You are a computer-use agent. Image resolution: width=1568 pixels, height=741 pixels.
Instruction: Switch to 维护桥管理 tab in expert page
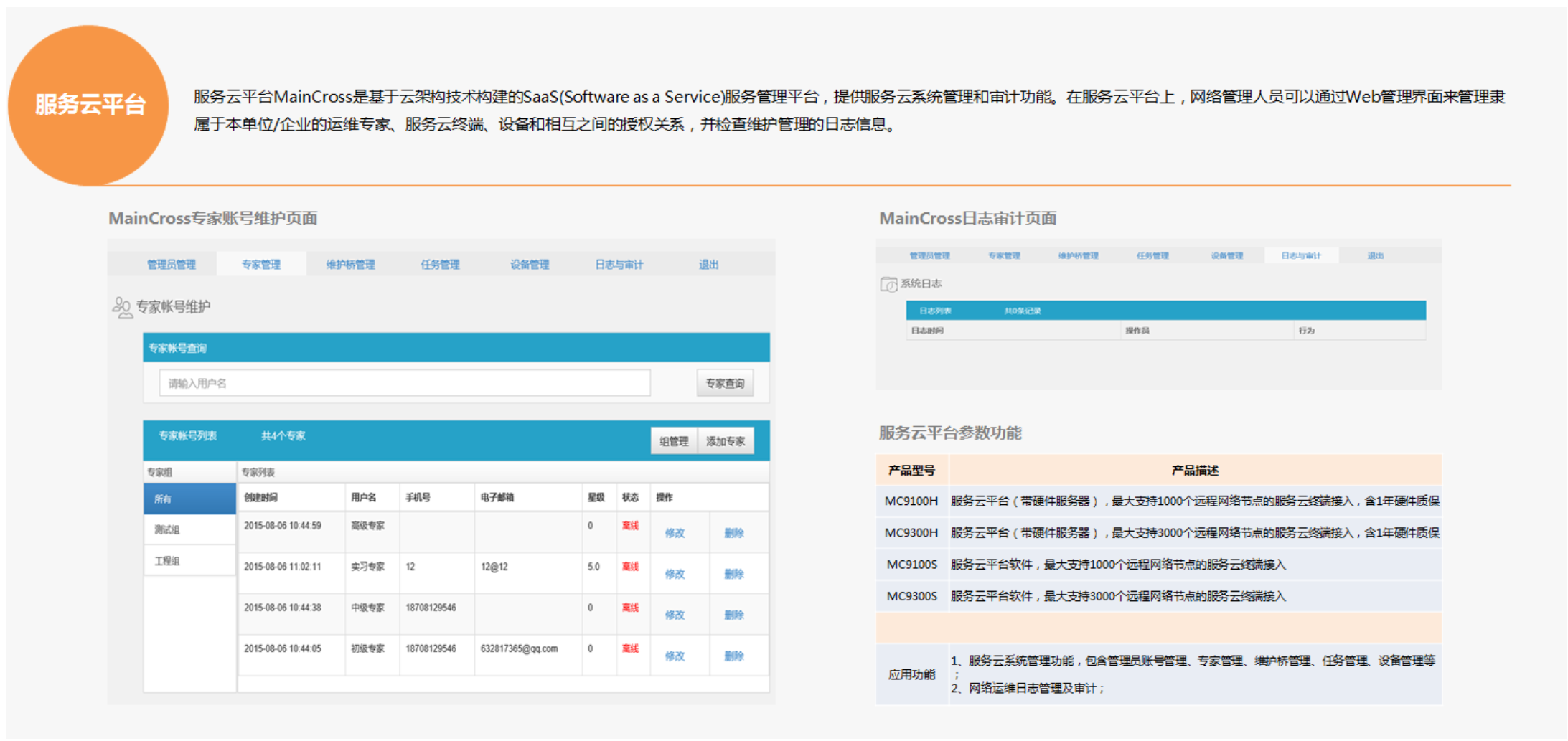[x=351, y=265]
